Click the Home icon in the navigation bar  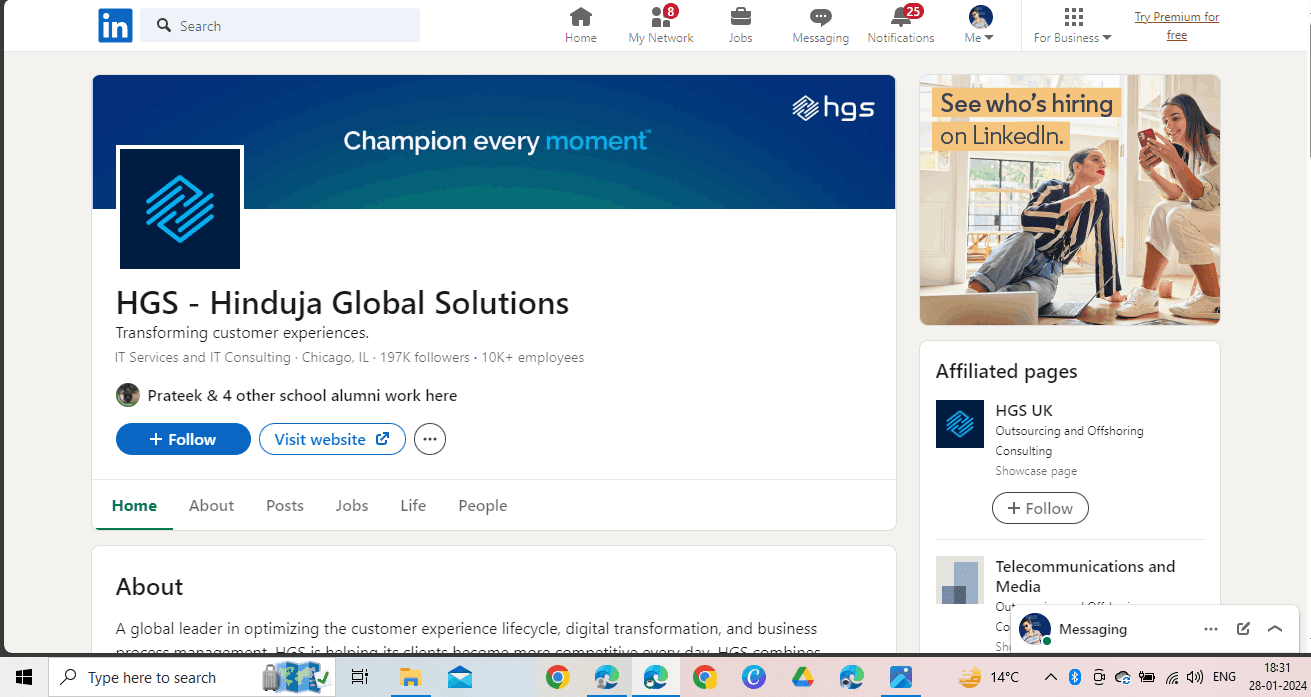pyautogui.click(x=581, y=18)
